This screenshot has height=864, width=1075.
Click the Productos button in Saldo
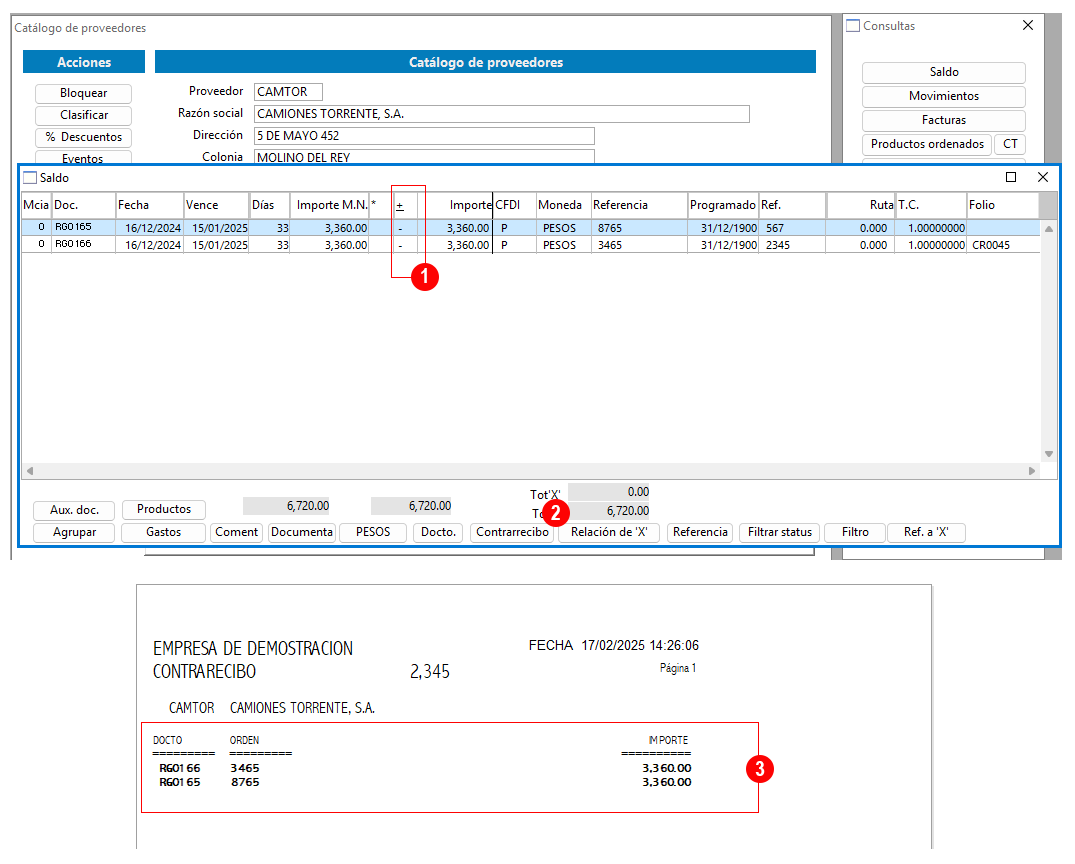(164, 509)
